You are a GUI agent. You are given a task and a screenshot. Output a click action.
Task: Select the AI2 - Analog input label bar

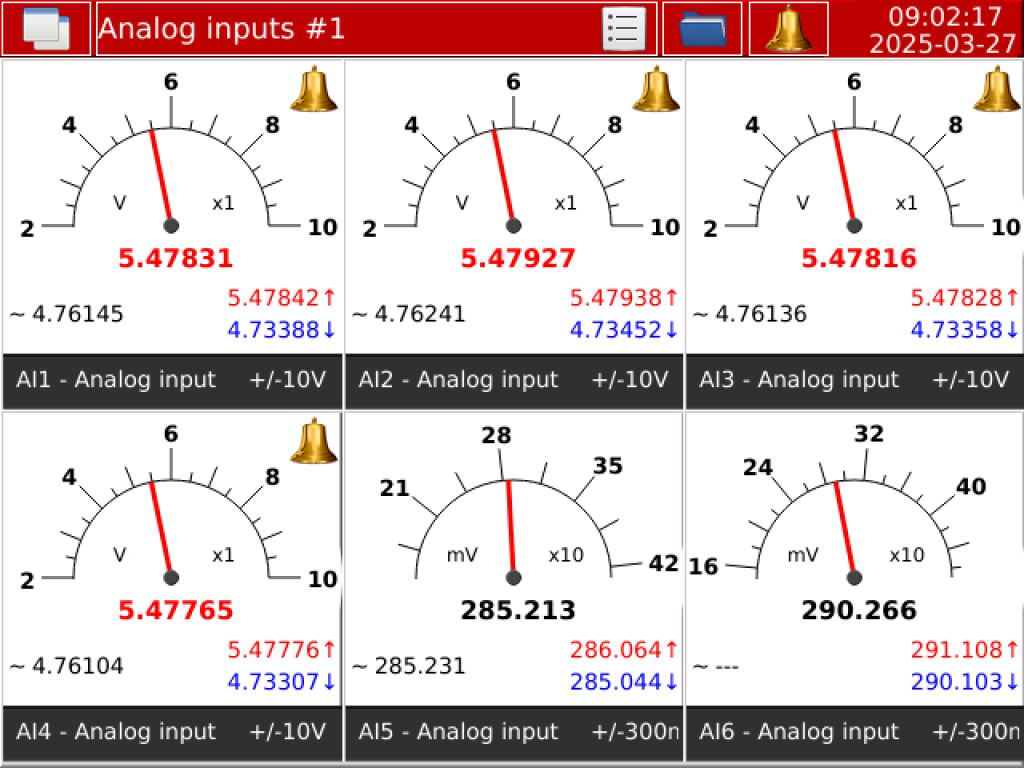pyautogui.click(x=514, y=380)
